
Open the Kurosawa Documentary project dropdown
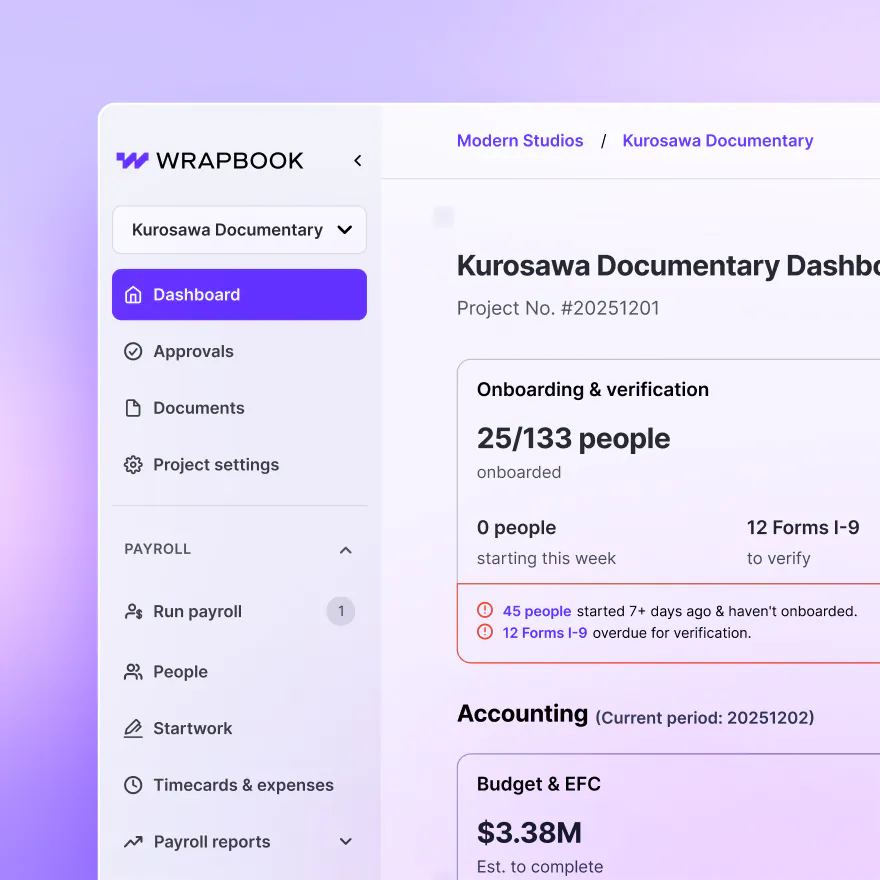(239, 230)
